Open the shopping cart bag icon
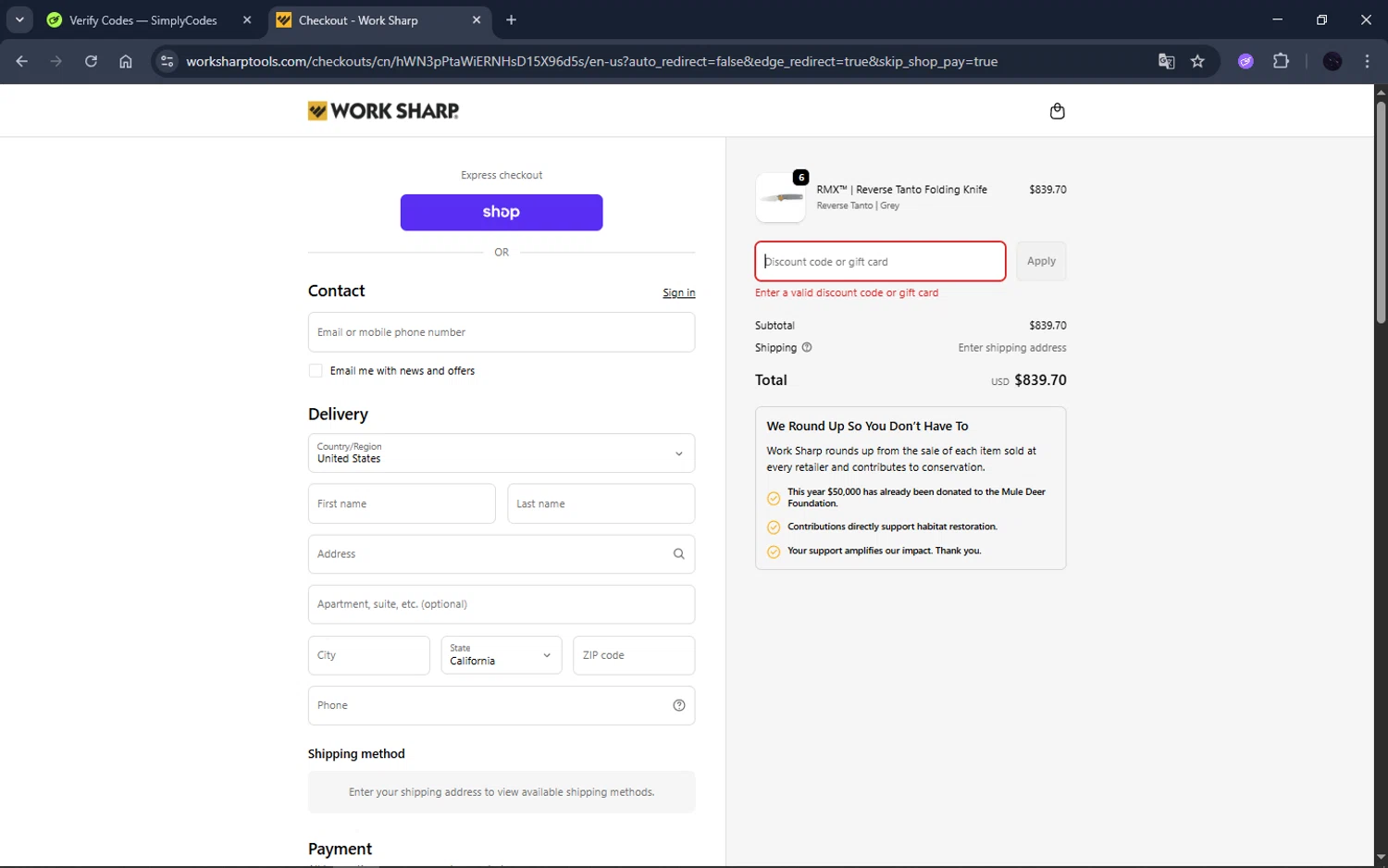 pos(1057,111)
